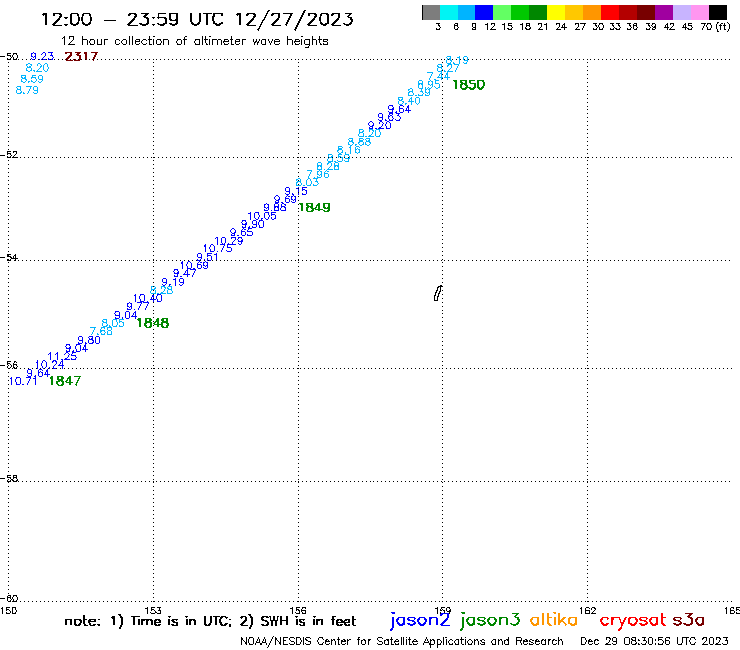Click the 9.15 wave height value

(x=296, y=191)
